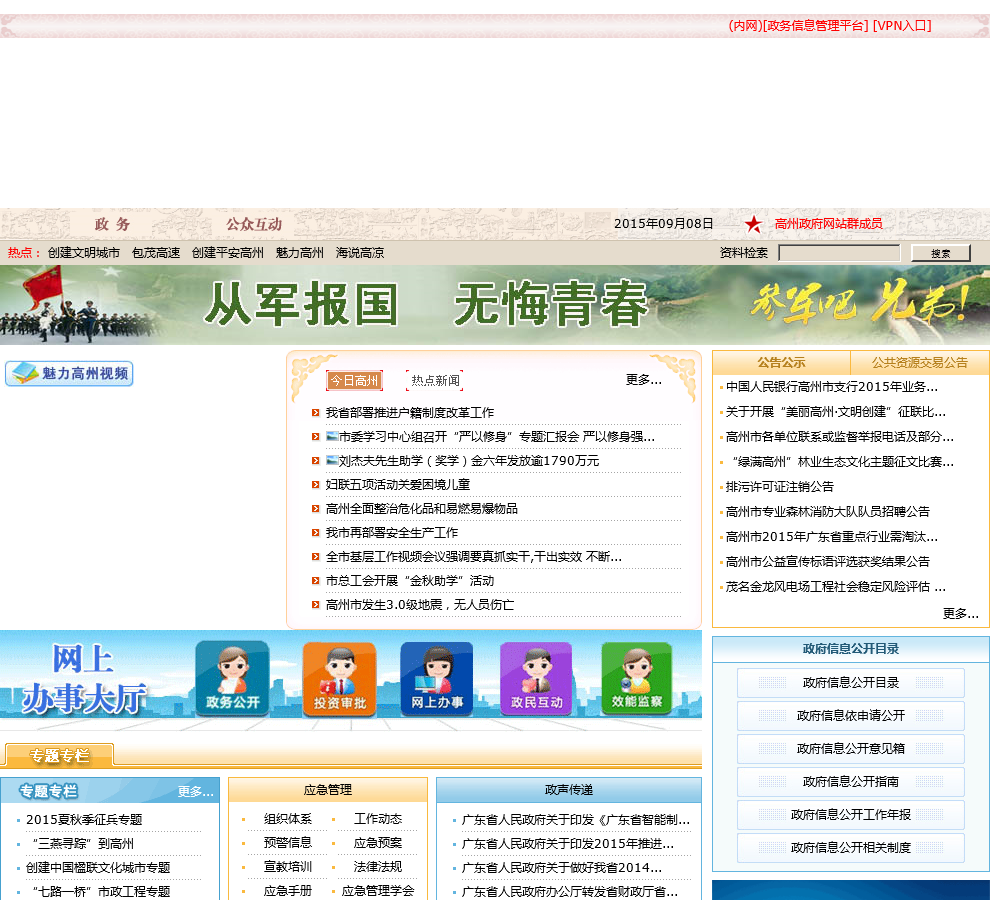Viewport: 990px width, 900px height.
Task: Open notice 中国人民银行高州市支行2015年业务
Action: (832, 387)
